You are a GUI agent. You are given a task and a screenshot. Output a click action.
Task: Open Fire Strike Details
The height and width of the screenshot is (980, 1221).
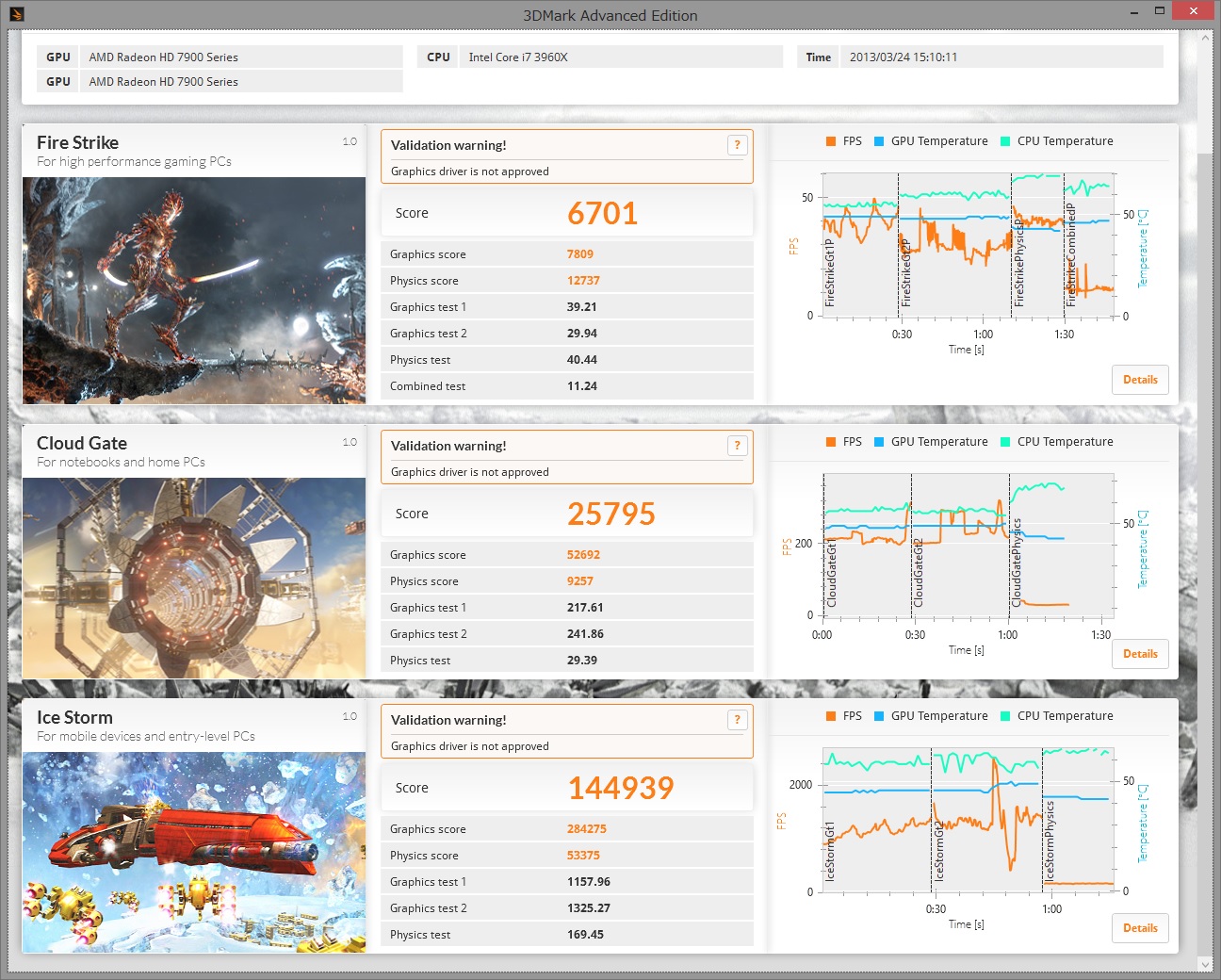point(1140,380)
